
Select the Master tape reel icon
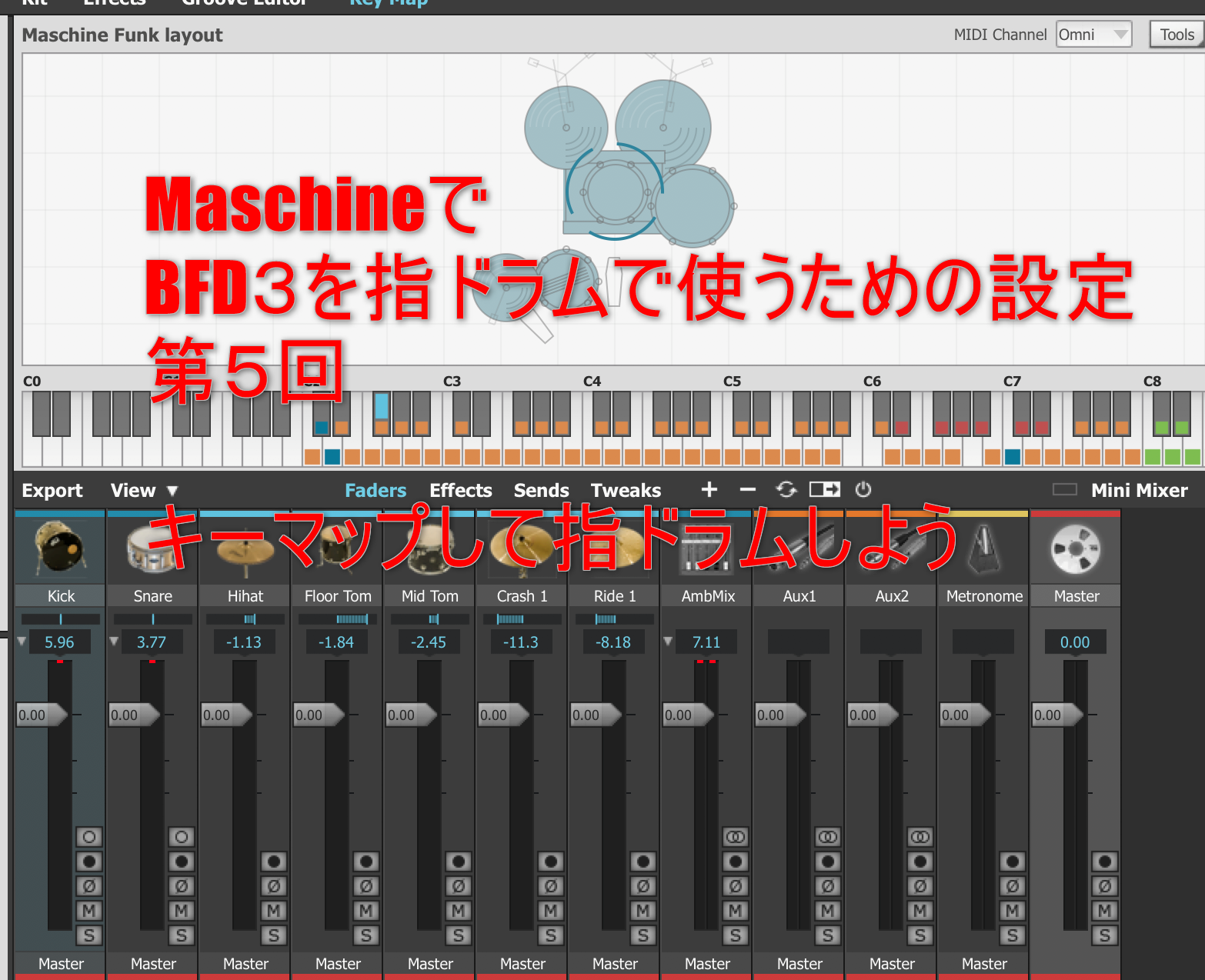1075,549
